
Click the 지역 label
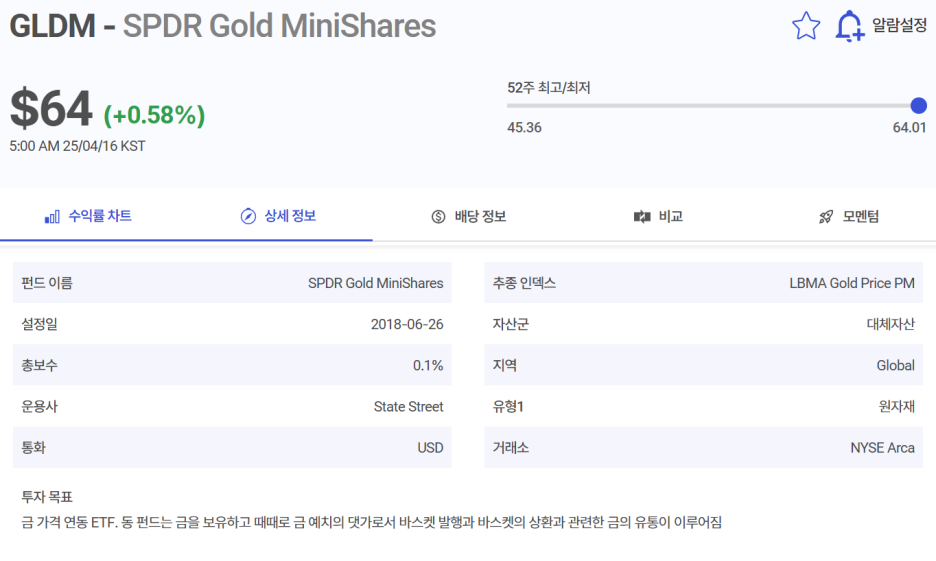pos(504,365)
